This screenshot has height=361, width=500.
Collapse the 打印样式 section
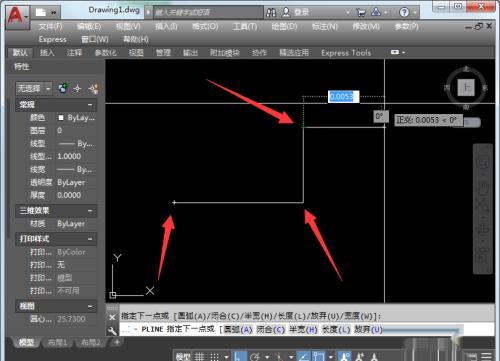click(x=90, y=239)
